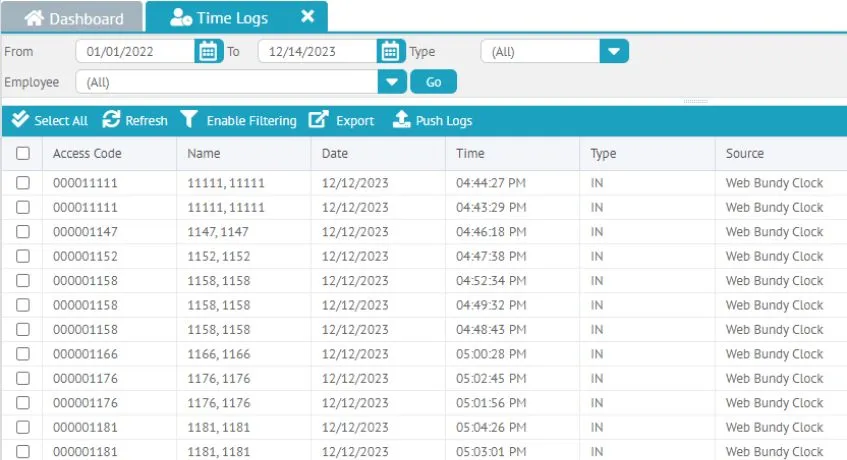Switch to the Dashboard tab
847x460 pixels.
point(72,18)
